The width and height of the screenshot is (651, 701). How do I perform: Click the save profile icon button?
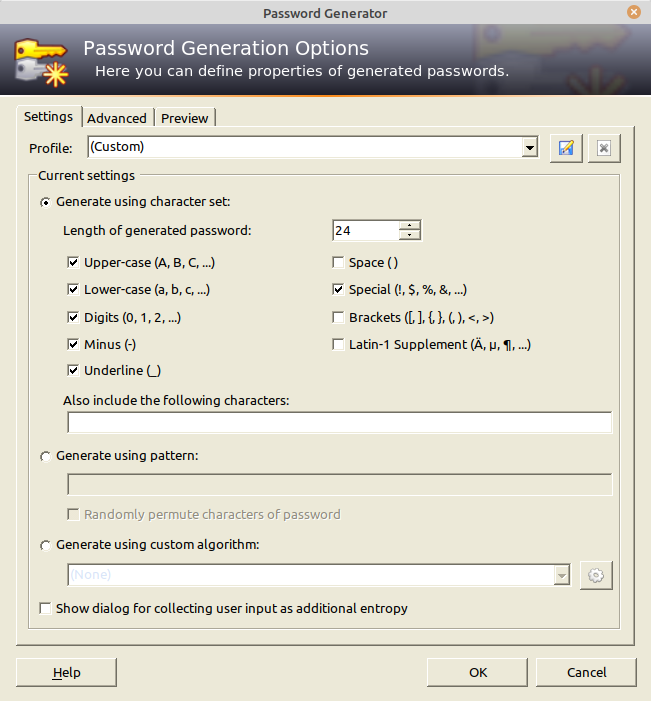click(566, 148)
